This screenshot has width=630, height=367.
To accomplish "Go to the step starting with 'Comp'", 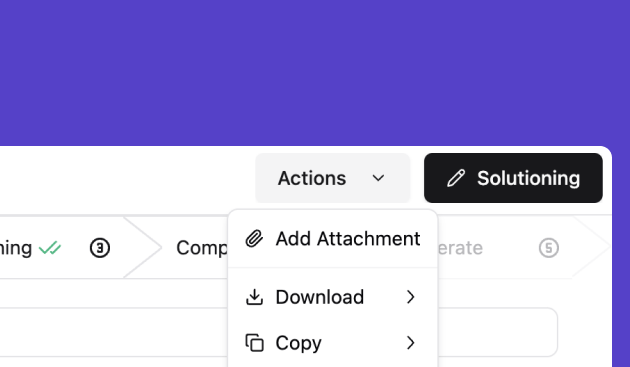I will click(202, 248).
